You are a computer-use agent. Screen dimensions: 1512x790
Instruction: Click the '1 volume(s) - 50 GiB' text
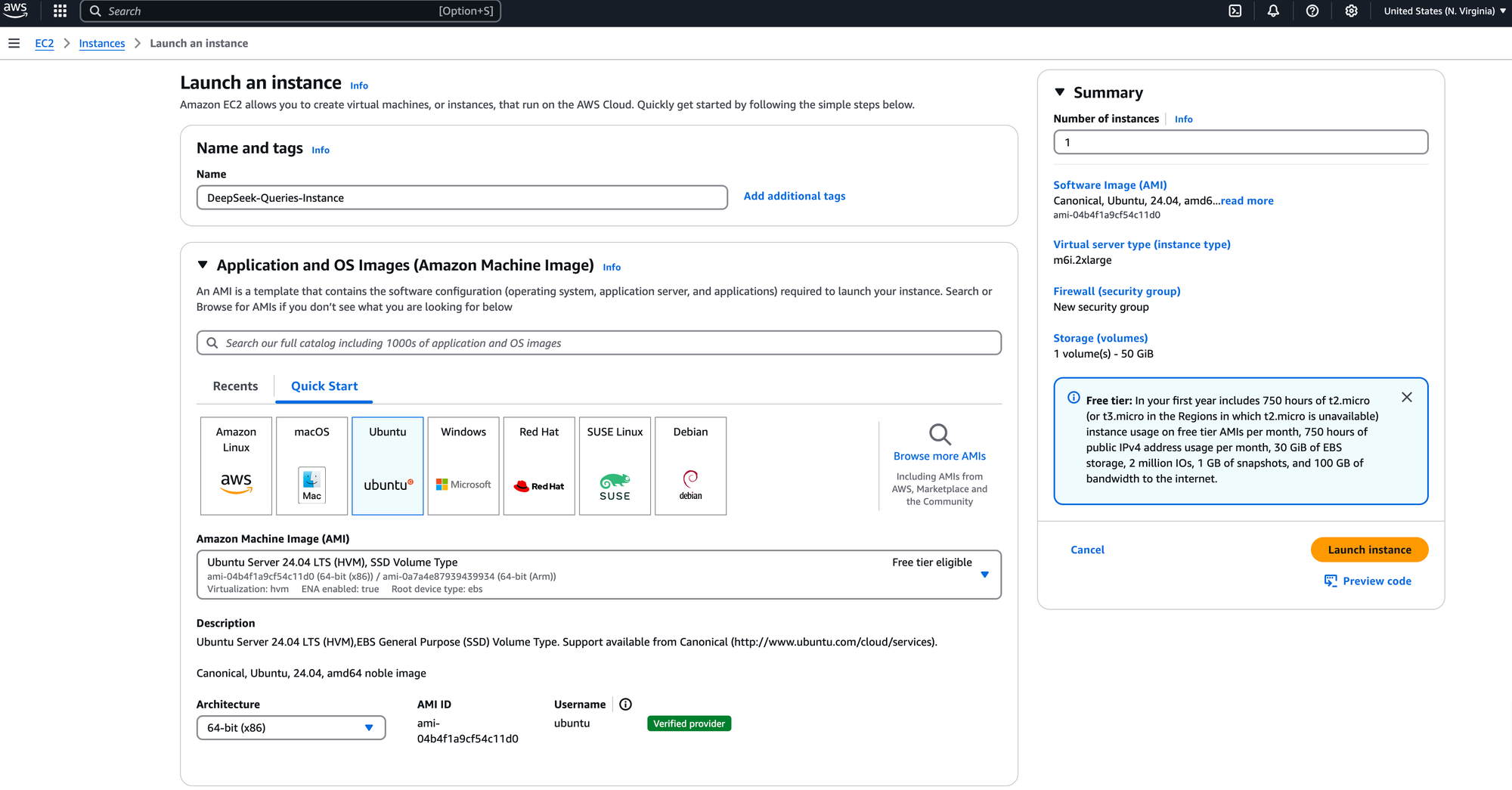1103,354
